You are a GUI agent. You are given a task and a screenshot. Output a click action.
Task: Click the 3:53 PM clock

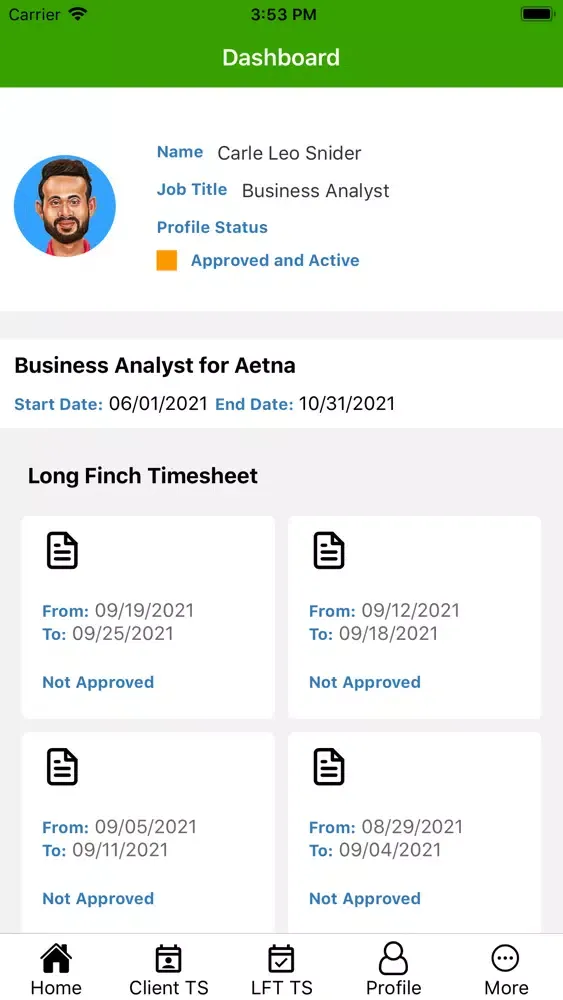click(283, 14)
